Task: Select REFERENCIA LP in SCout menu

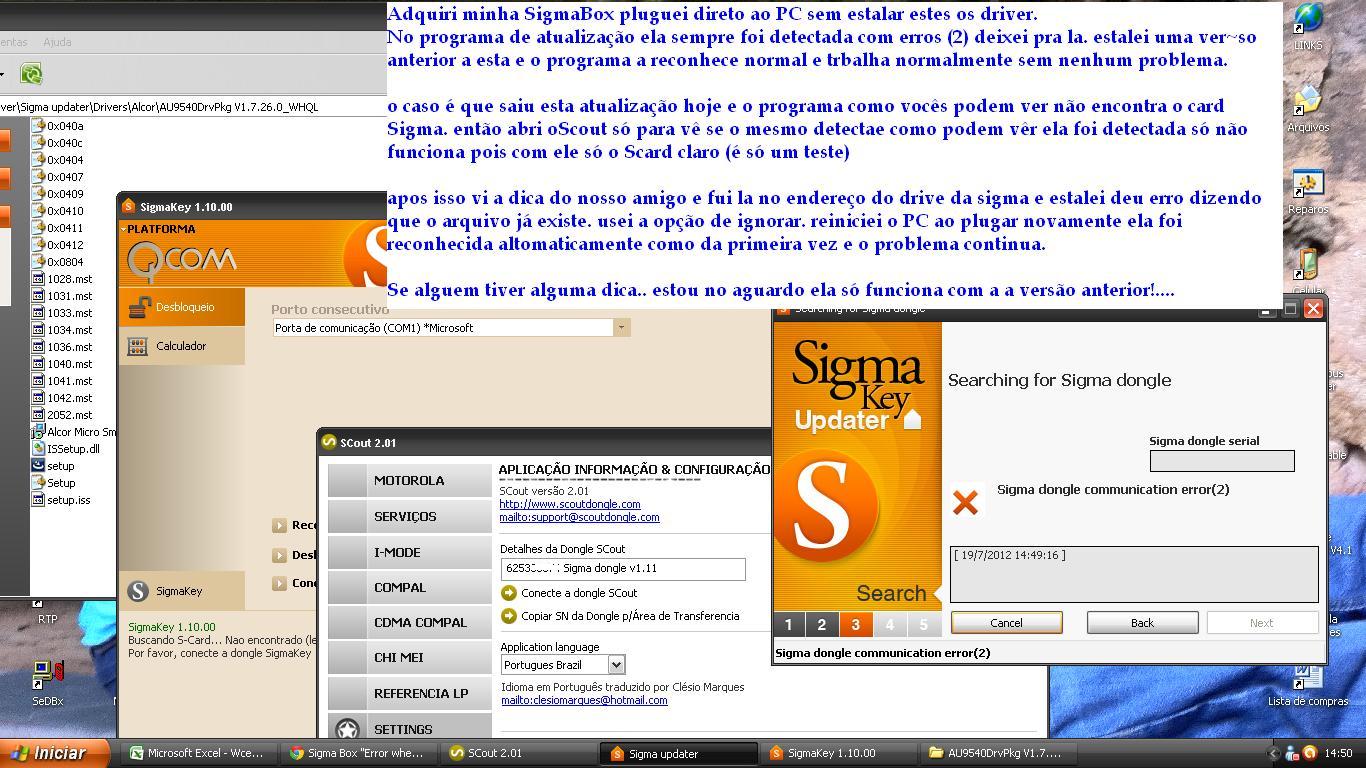Action: 410,694
